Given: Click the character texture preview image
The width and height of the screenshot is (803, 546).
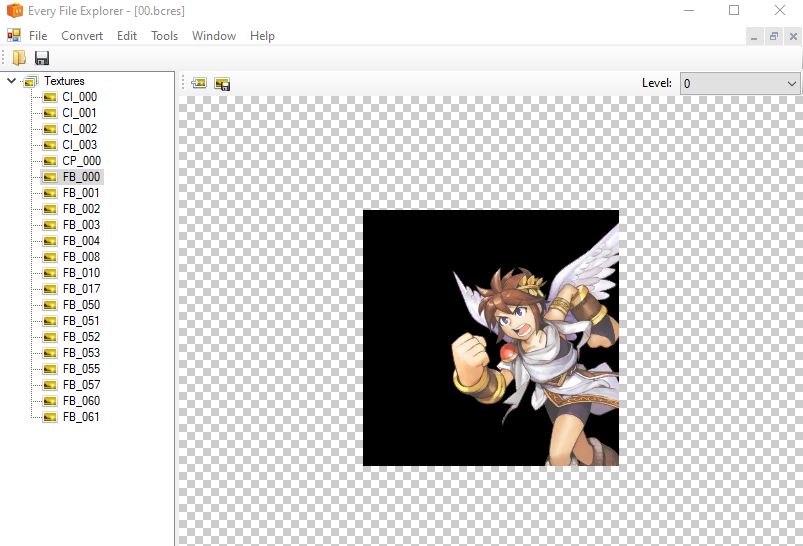Looking at the screenshot, I should (x=491, y=338).
